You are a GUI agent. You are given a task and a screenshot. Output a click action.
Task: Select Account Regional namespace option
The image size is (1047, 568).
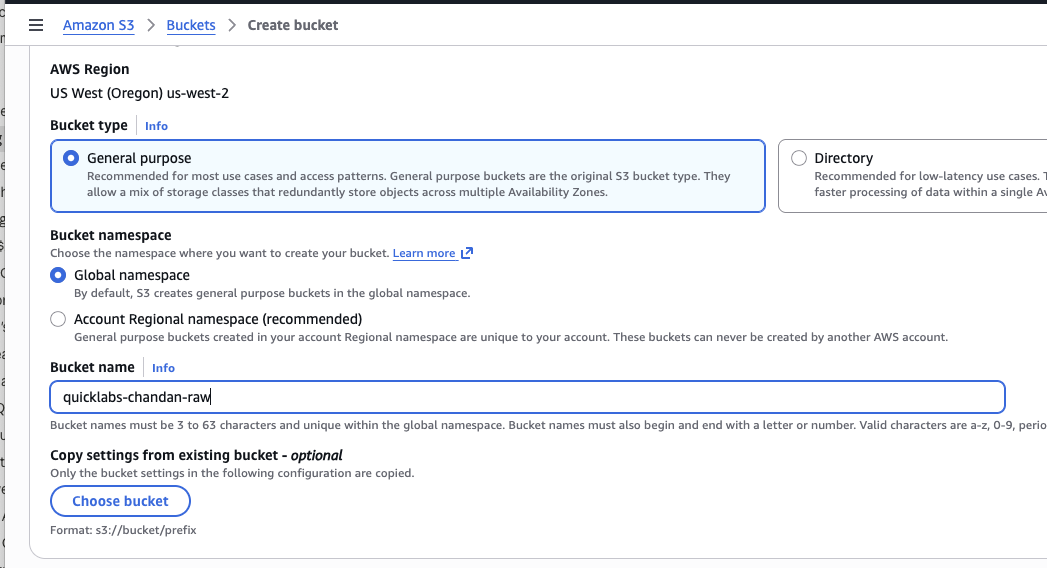pos(58,319)
